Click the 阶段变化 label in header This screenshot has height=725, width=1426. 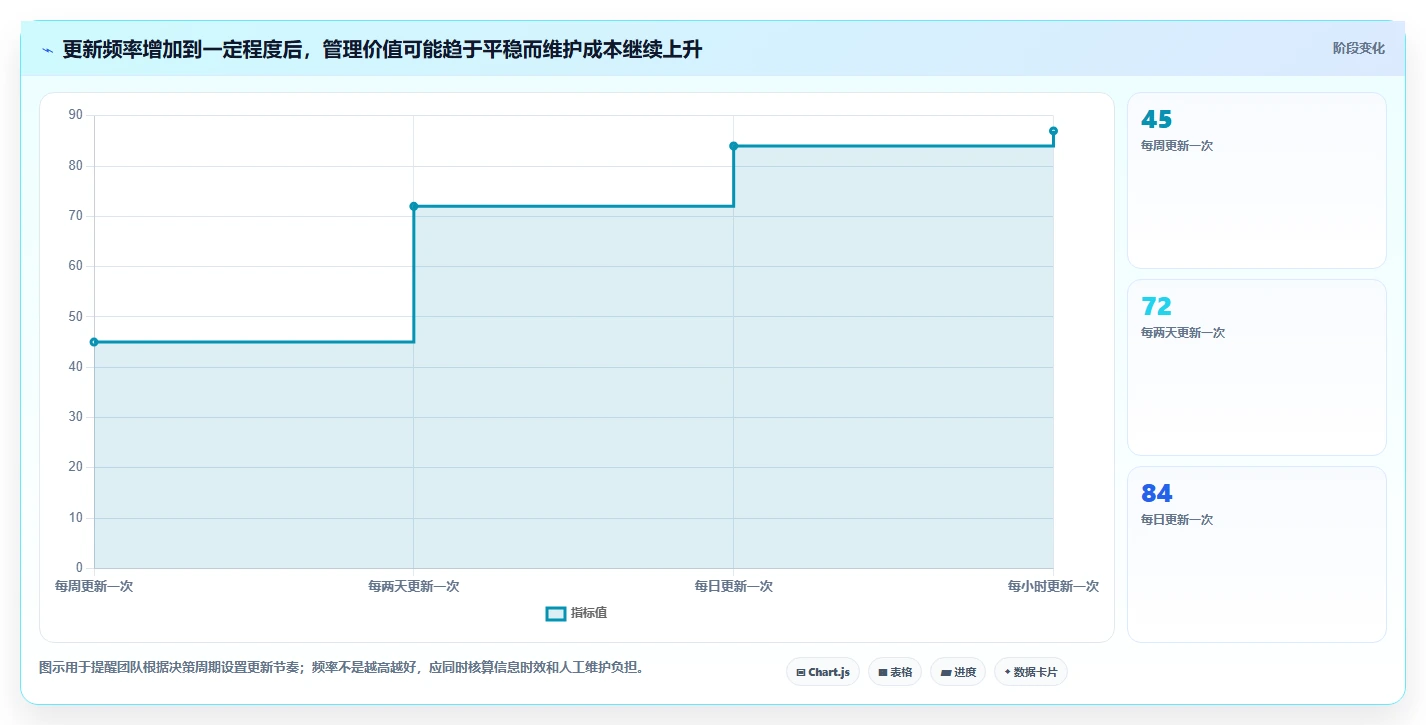[1359, 48]
